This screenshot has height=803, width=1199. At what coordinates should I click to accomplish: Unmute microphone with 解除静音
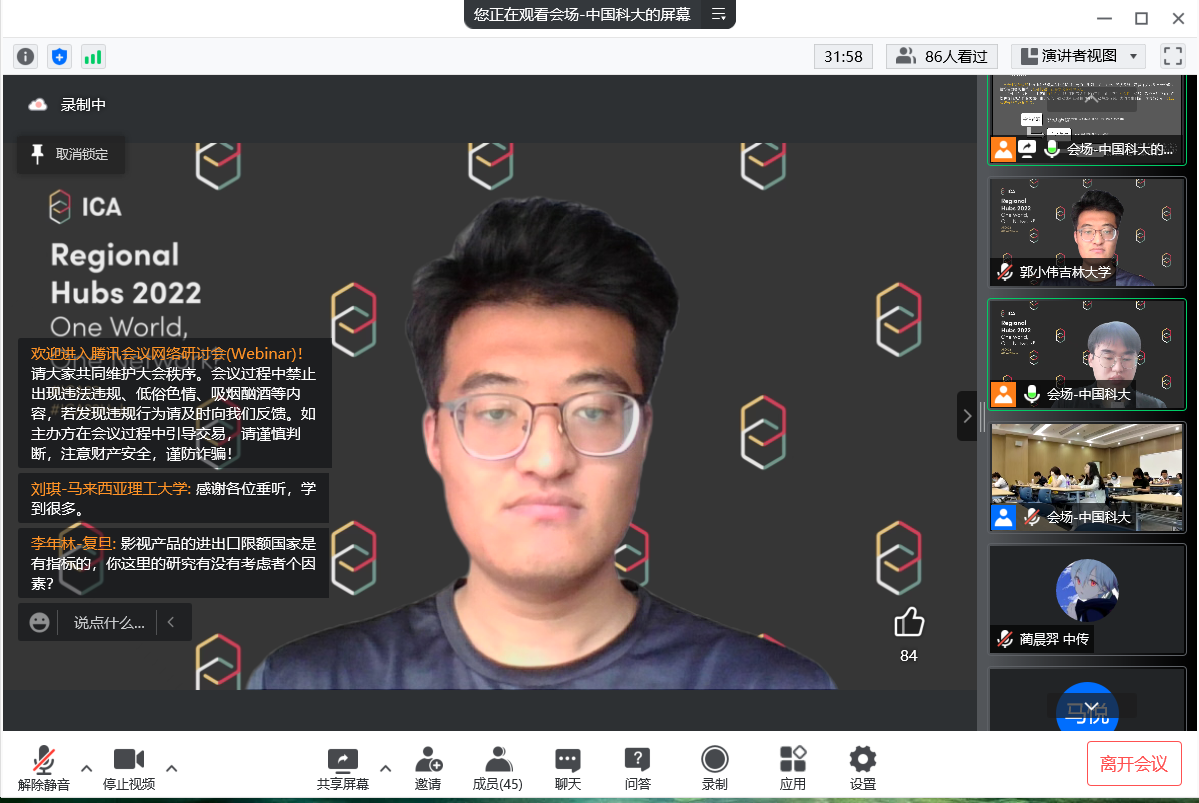pos(44,768)
